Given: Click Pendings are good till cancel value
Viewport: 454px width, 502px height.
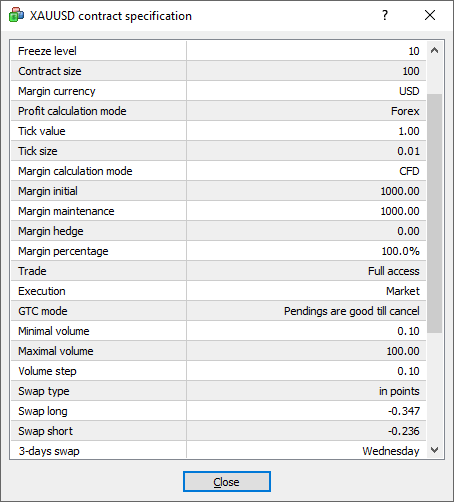Looking at the screenshot, I should coord(352,311).
